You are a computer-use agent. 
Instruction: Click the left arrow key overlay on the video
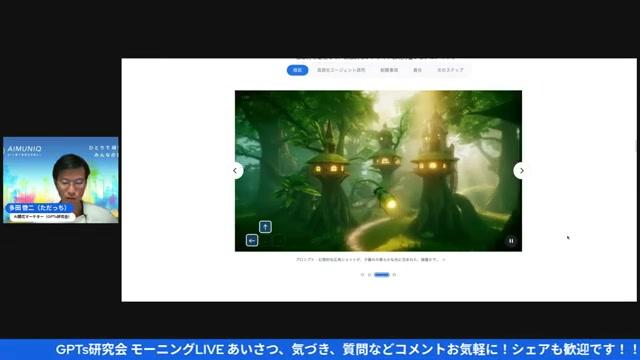tap(252, 240)
